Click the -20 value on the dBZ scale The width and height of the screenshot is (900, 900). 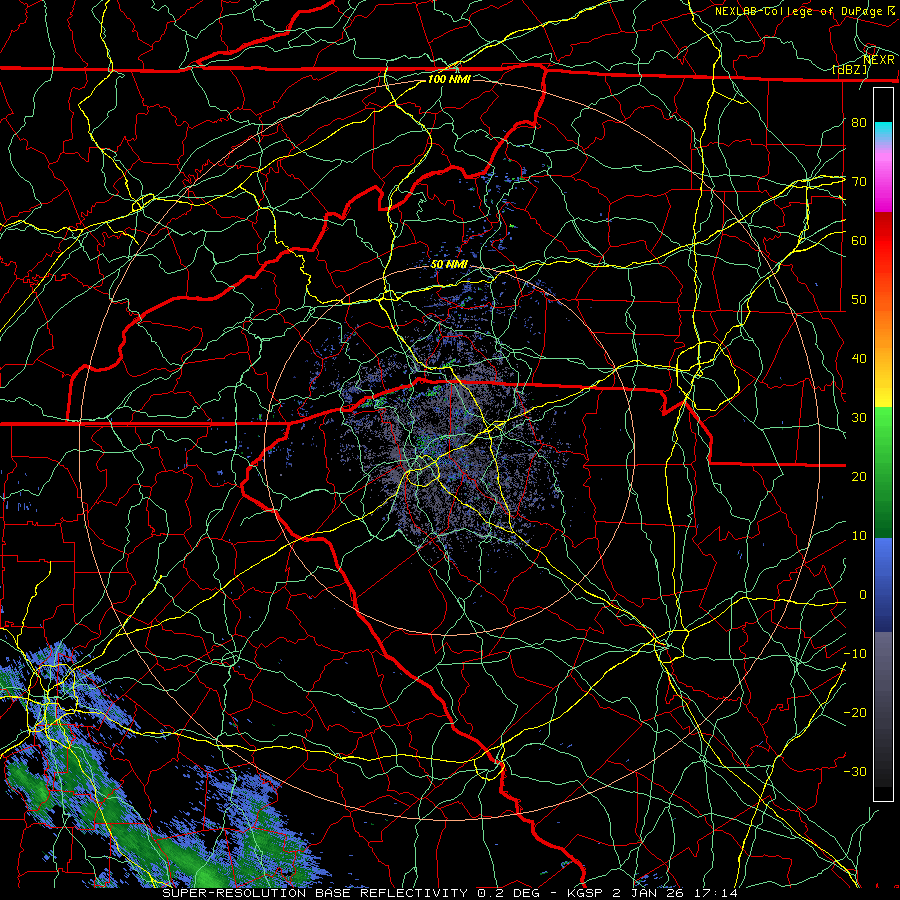(x=855, y=713)
